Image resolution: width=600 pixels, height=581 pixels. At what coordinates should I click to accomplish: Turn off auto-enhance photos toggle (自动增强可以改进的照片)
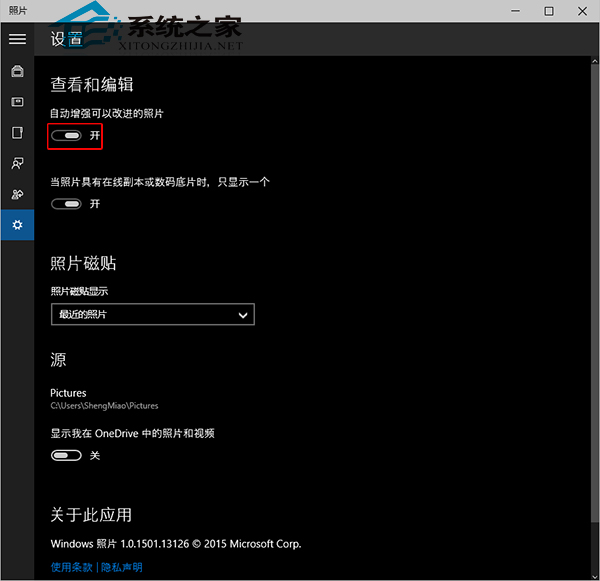pos(66,135)
